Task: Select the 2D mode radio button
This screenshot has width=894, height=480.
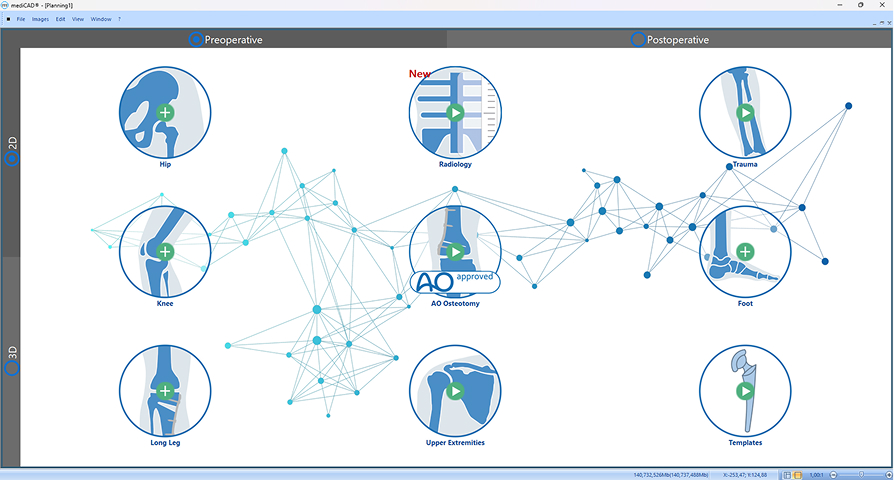Action: pos(12,158)
